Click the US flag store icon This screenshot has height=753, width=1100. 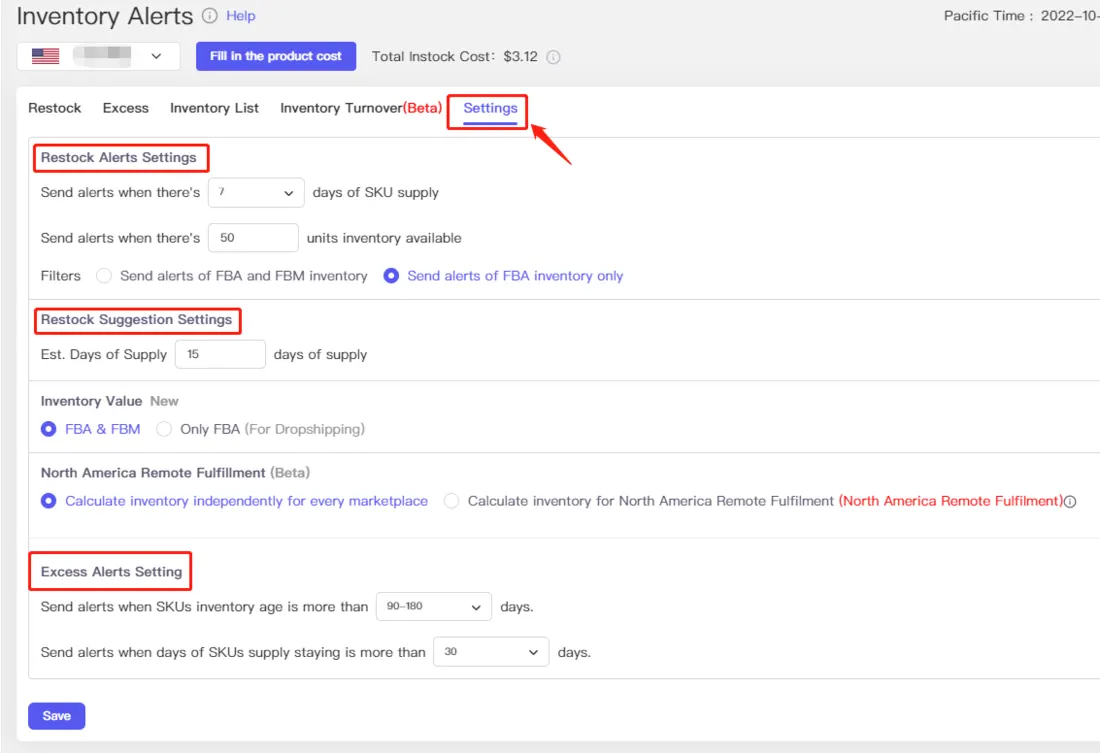click(x=45, y=56)
